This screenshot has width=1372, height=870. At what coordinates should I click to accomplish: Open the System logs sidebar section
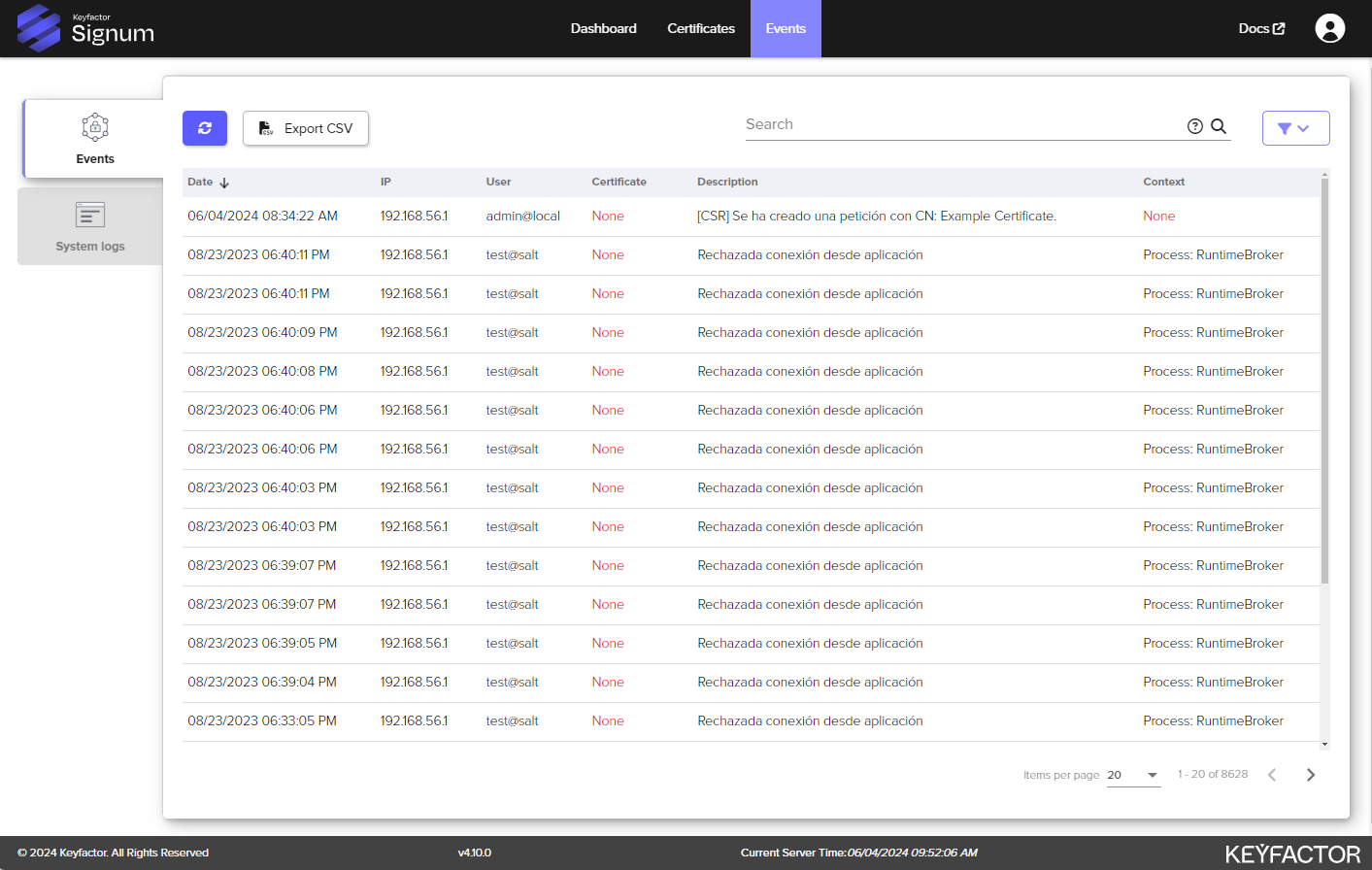point(90,226)
